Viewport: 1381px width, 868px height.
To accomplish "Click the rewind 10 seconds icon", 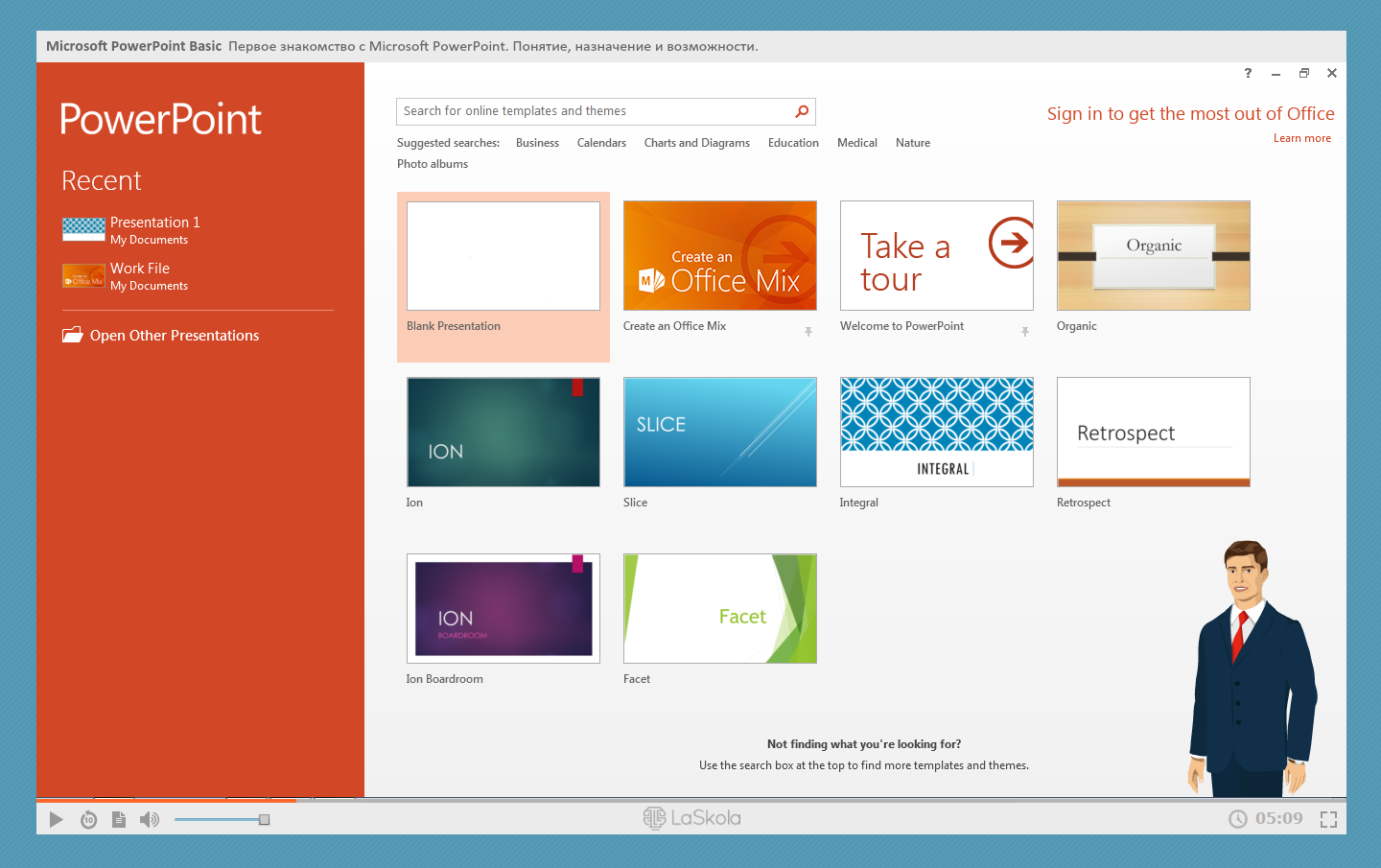I will (x=88, y=819).
